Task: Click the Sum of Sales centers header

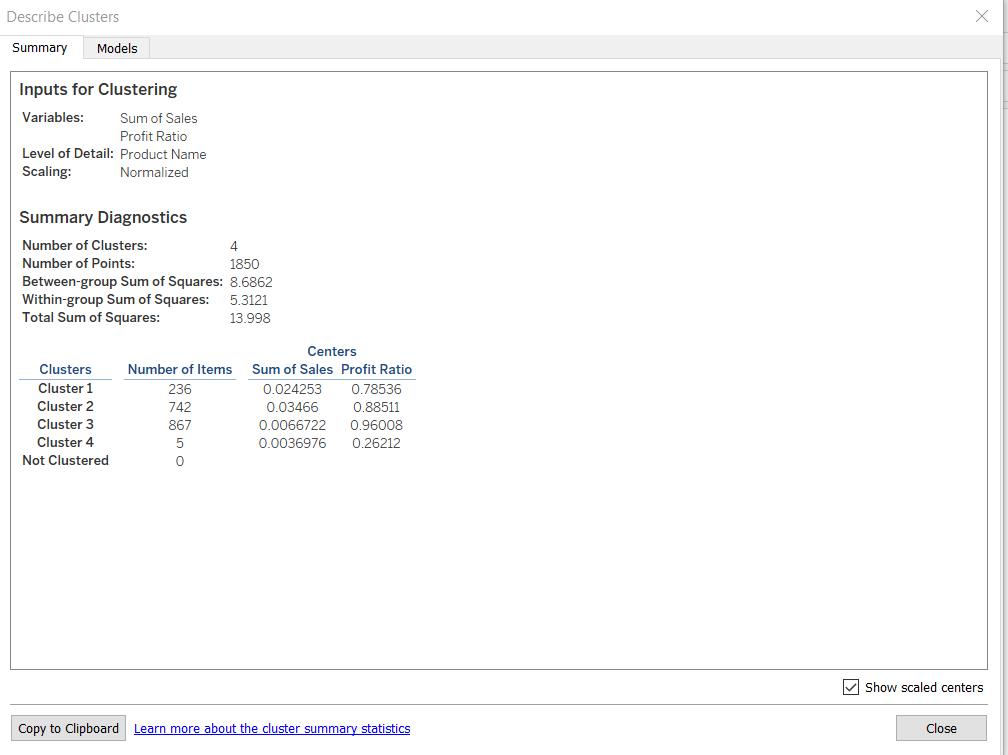Action: click(x=292, y=369)
